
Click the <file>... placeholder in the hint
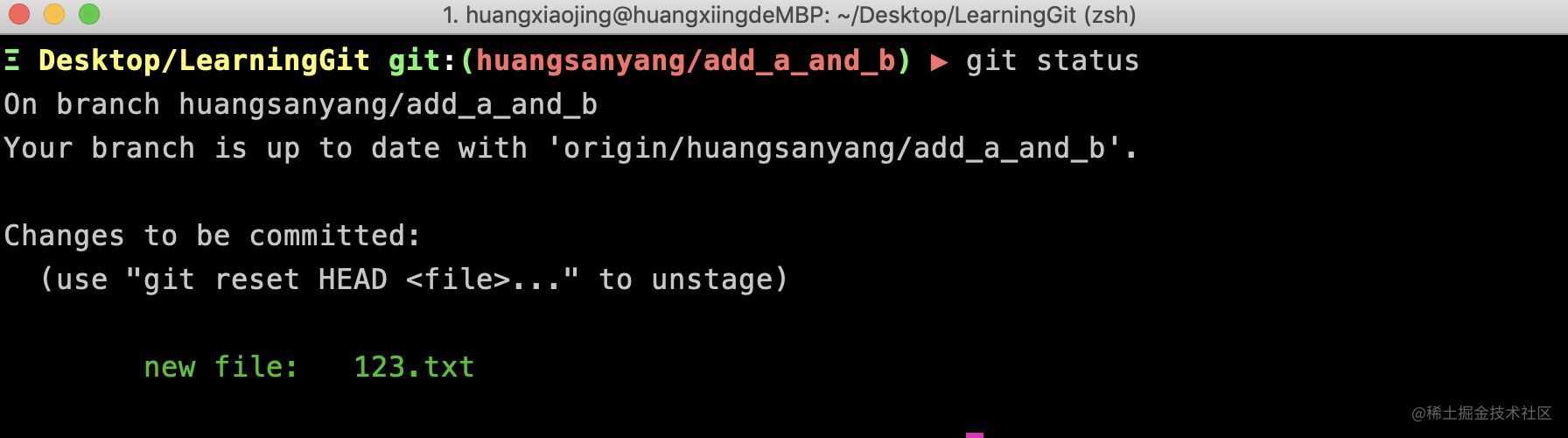(483, 279)
